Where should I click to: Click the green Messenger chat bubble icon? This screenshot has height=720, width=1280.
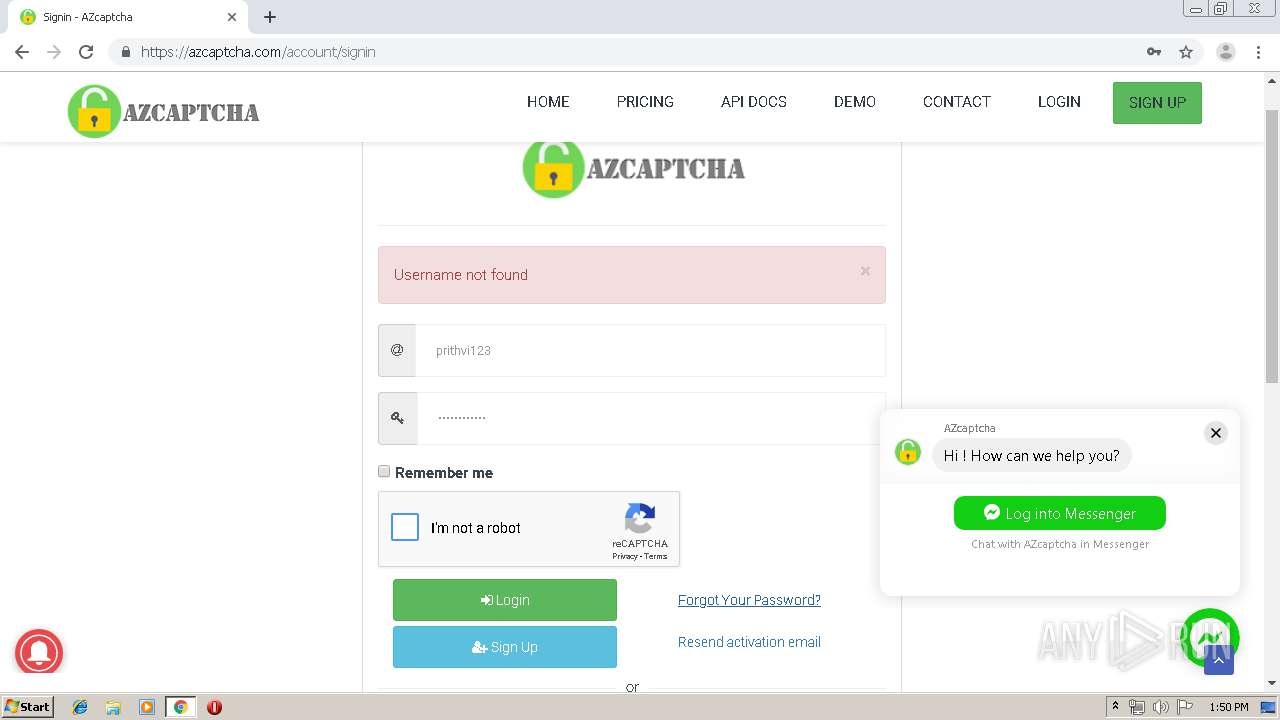pos(1210,637)
